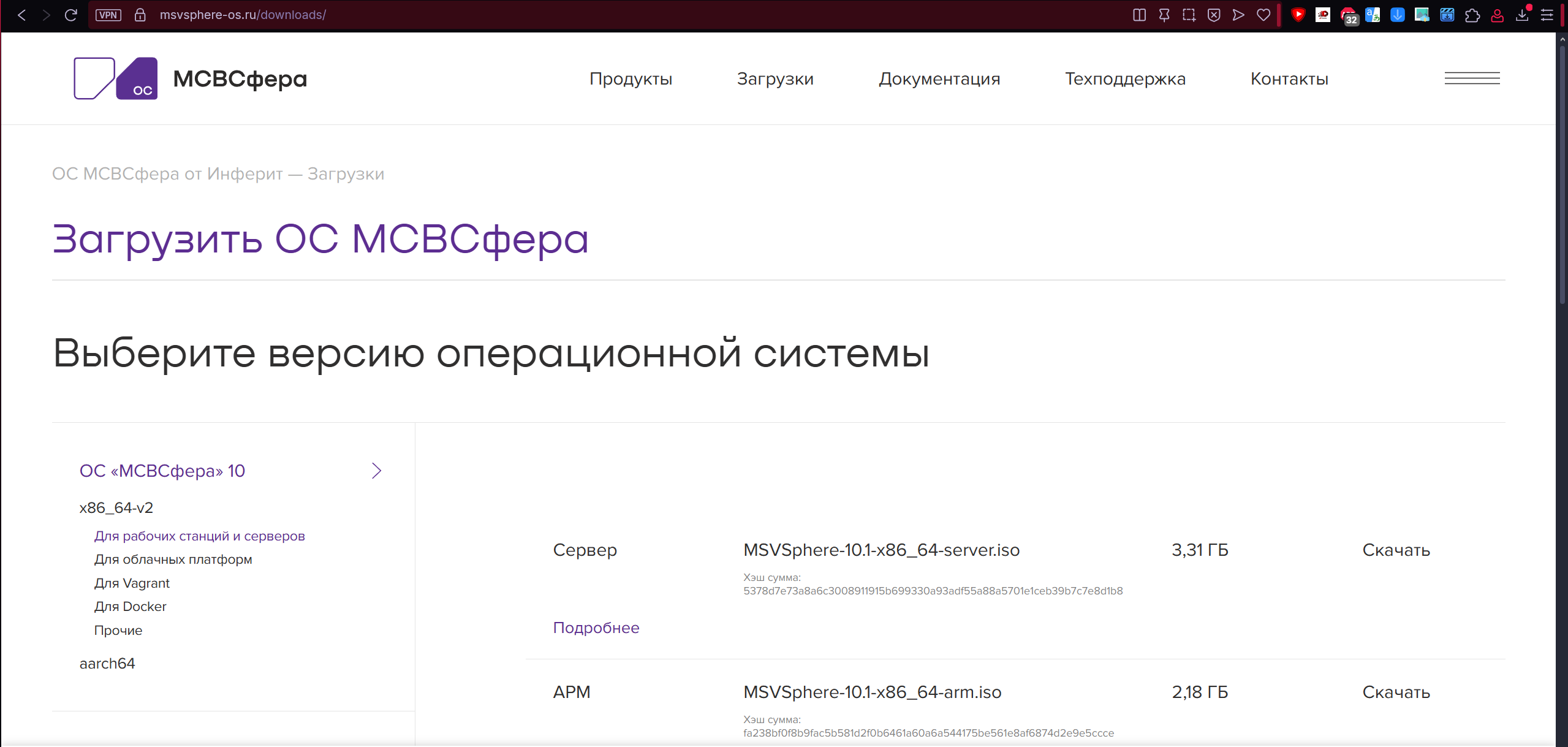Open the translator extension icon
This screenshot has width=1568, height=747.
point(1373,15)
